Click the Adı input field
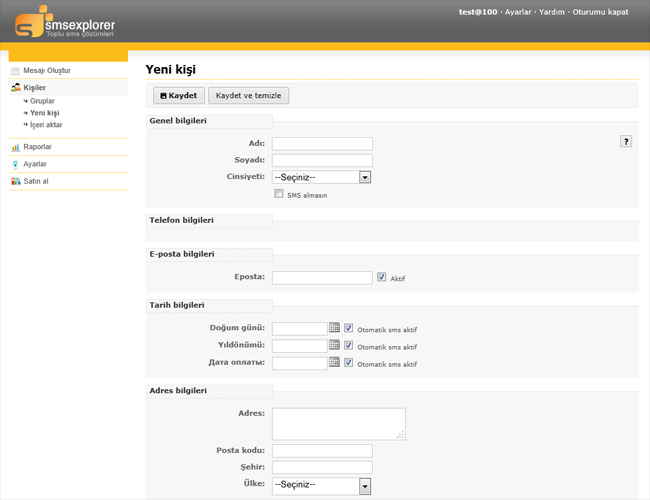Screen dimensions: 650x500 tap(322, 144)
